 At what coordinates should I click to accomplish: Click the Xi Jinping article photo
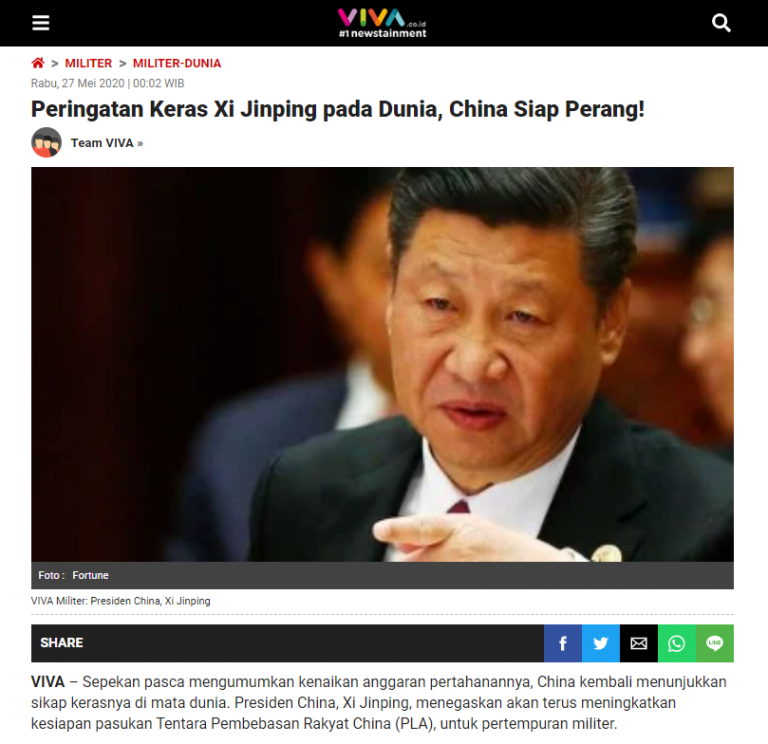(x=383, y=364)
